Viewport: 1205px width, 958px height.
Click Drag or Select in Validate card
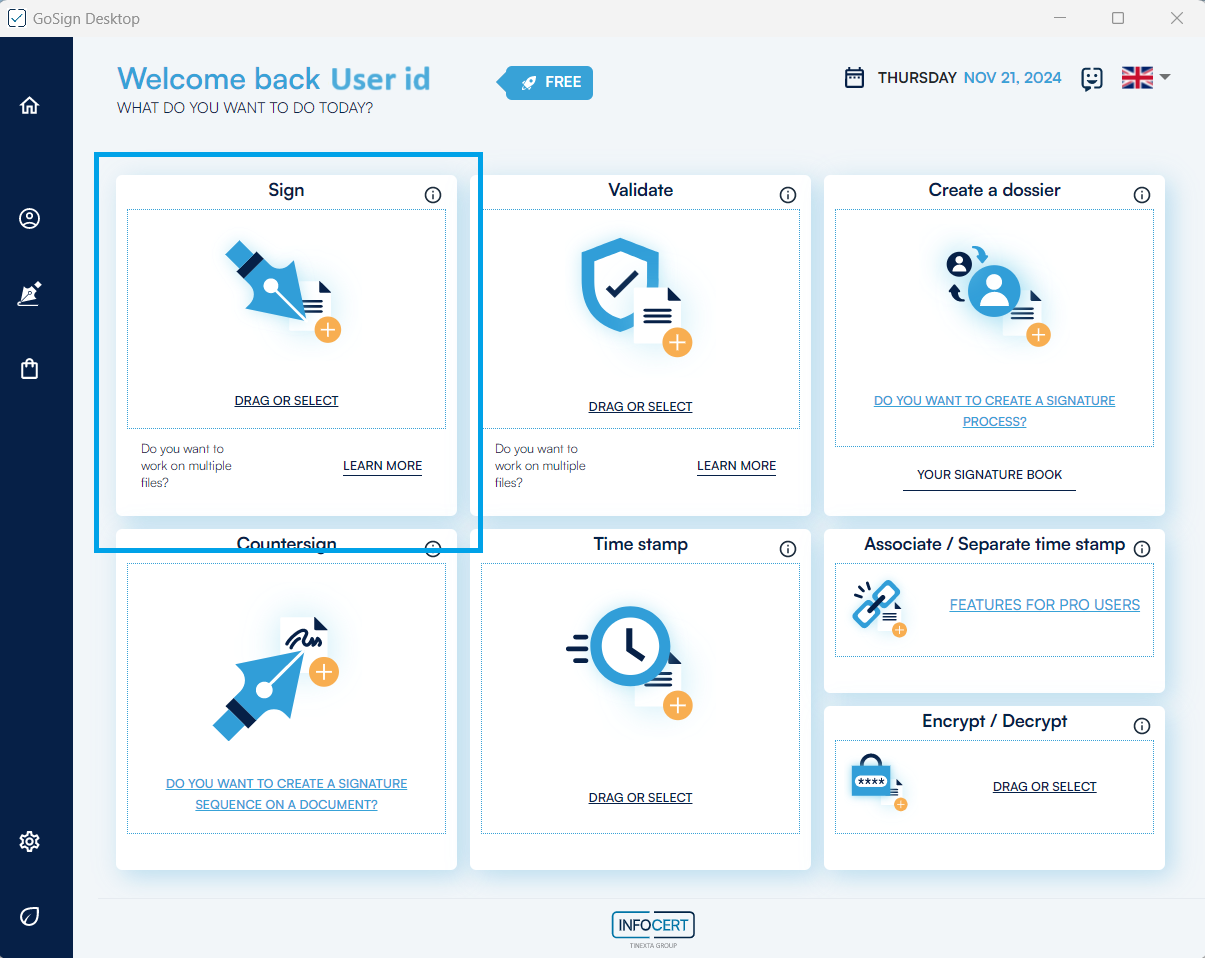(640, 407)
